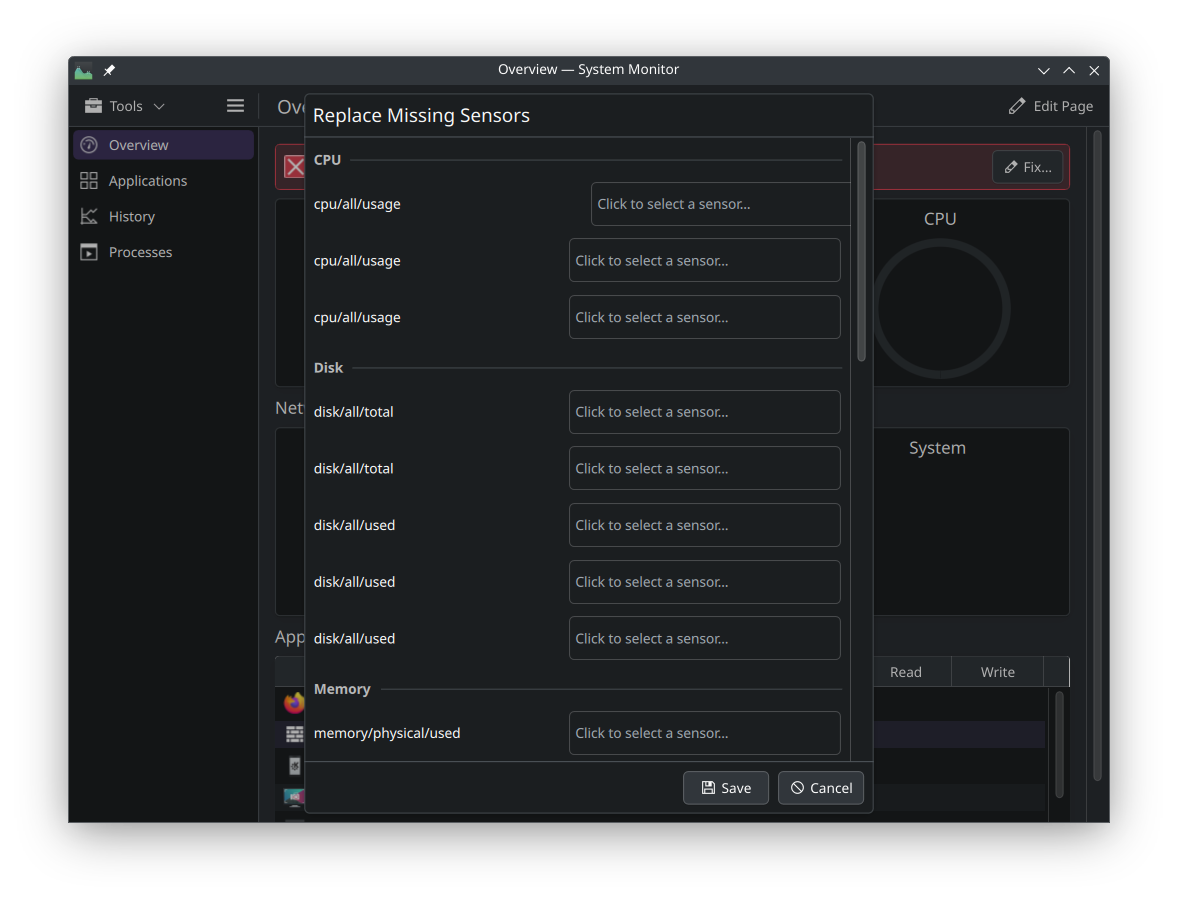Image resolution: width=1179 pixels, height=904 pixels.
Task: Open the first cpu/all/usage sensor selector
Action: pos(720,204)
